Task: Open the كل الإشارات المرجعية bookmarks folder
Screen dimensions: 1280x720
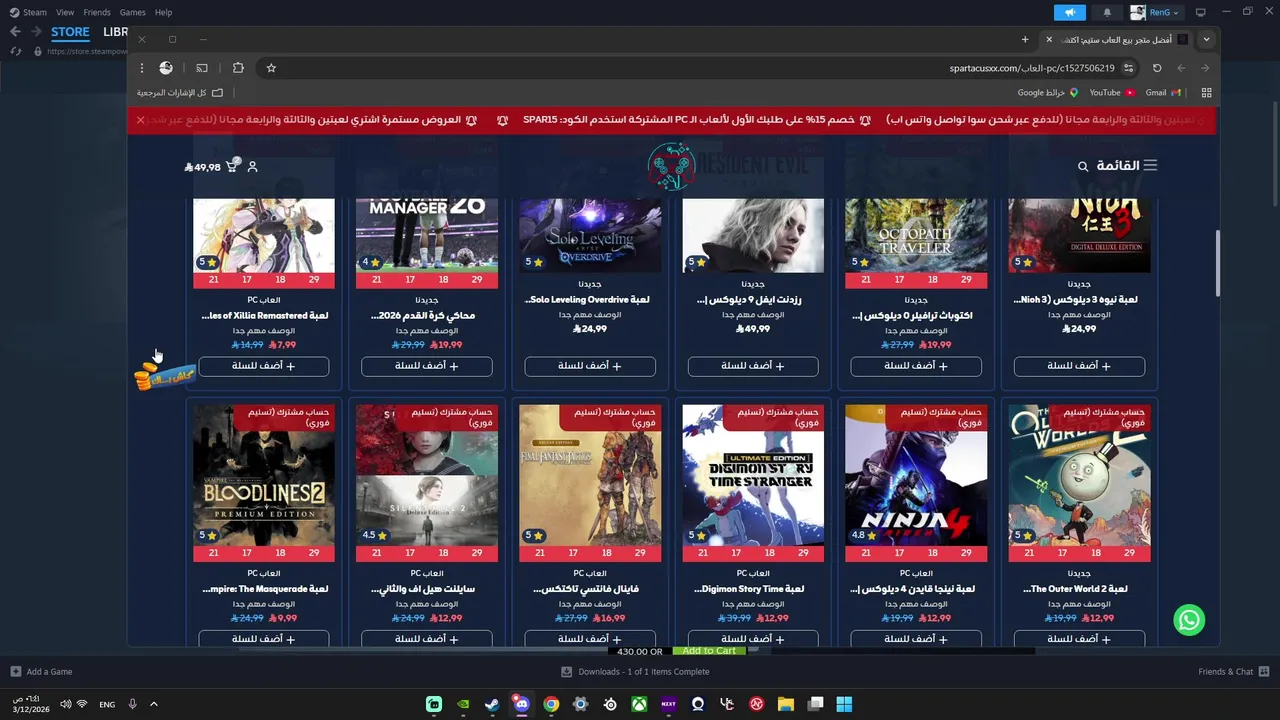Action: pyautogui.click(x=180, y=93)
